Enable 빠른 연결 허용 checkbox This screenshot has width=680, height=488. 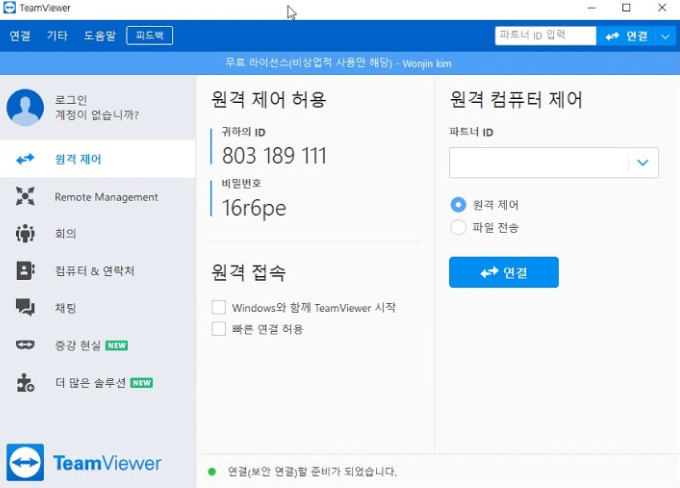[x=219, y=329]
